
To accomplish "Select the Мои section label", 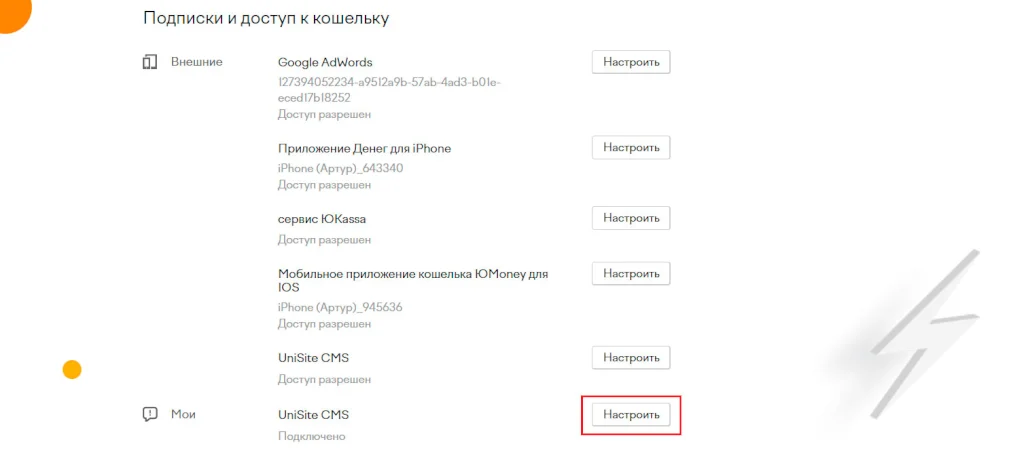I will [183, 414].
